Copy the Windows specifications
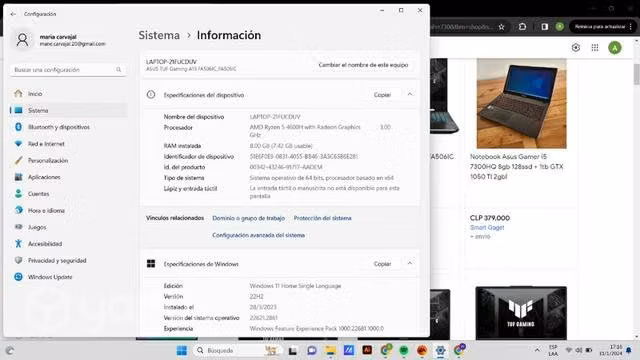This screenshot has width=640, height=360. [x=382, y=264]
